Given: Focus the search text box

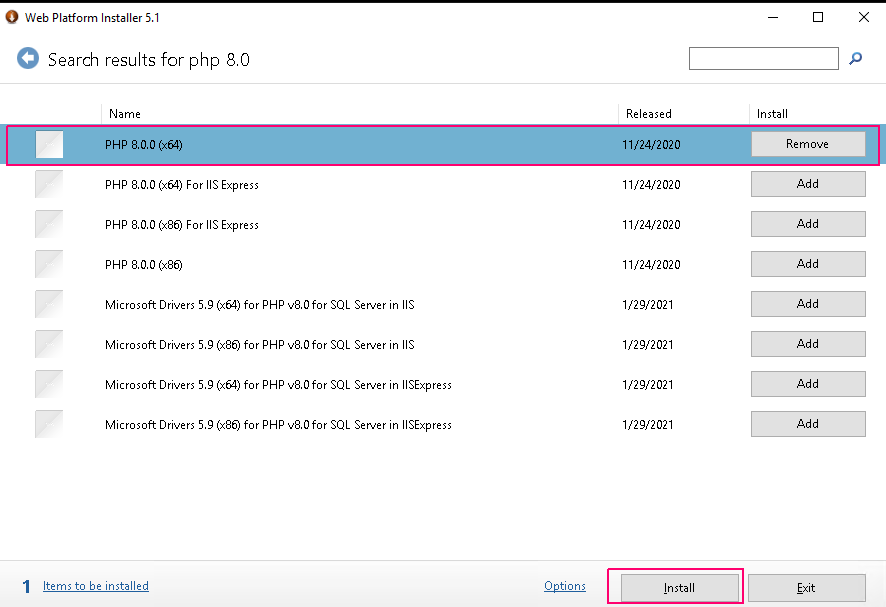Looking at the screenshot, I should [763, 58].
